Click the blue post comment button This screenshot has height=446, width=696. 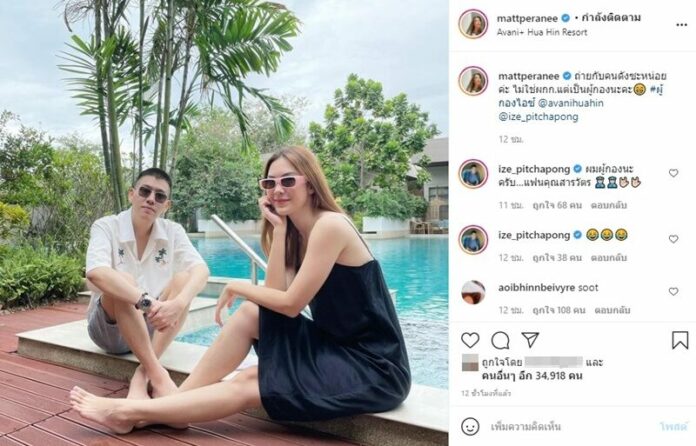(673, 426)
